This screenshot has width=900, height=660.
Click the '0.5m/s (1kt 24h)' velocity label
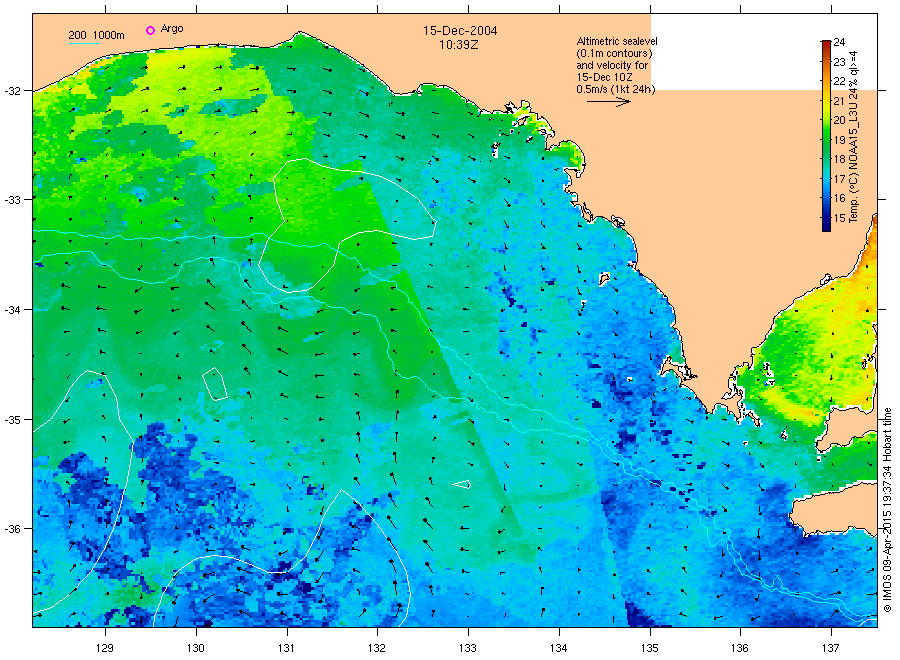[x=616, y=89]
